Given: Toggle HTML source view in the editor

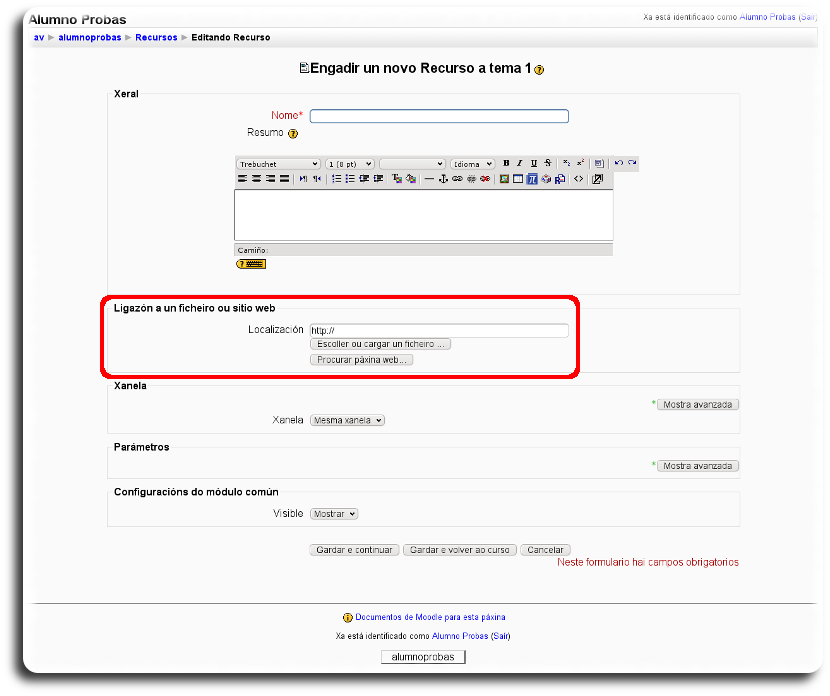Looking at the screenshot, I should point(577,179).
